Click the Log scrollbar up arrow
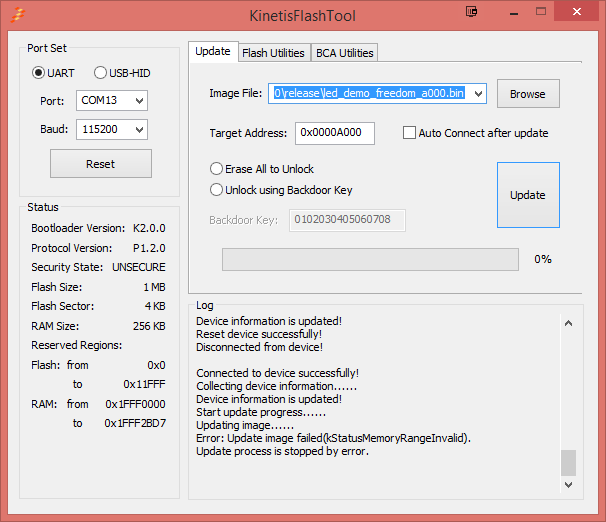This screenshot has height=522, width=606. 568,323
